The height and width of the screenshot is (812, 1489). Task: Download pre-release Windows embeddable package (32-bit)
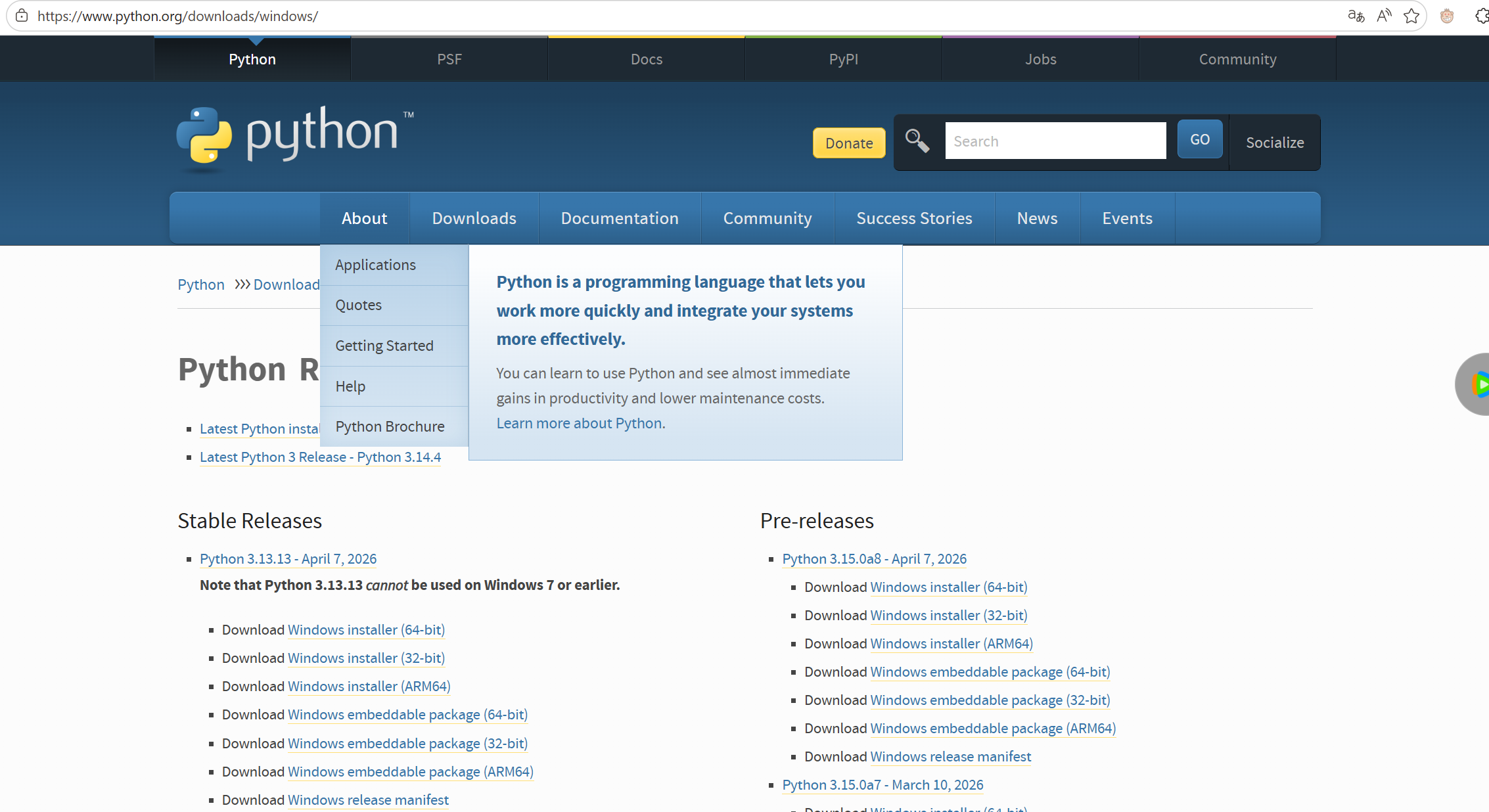pyautogui.click(x=990, y=700)
